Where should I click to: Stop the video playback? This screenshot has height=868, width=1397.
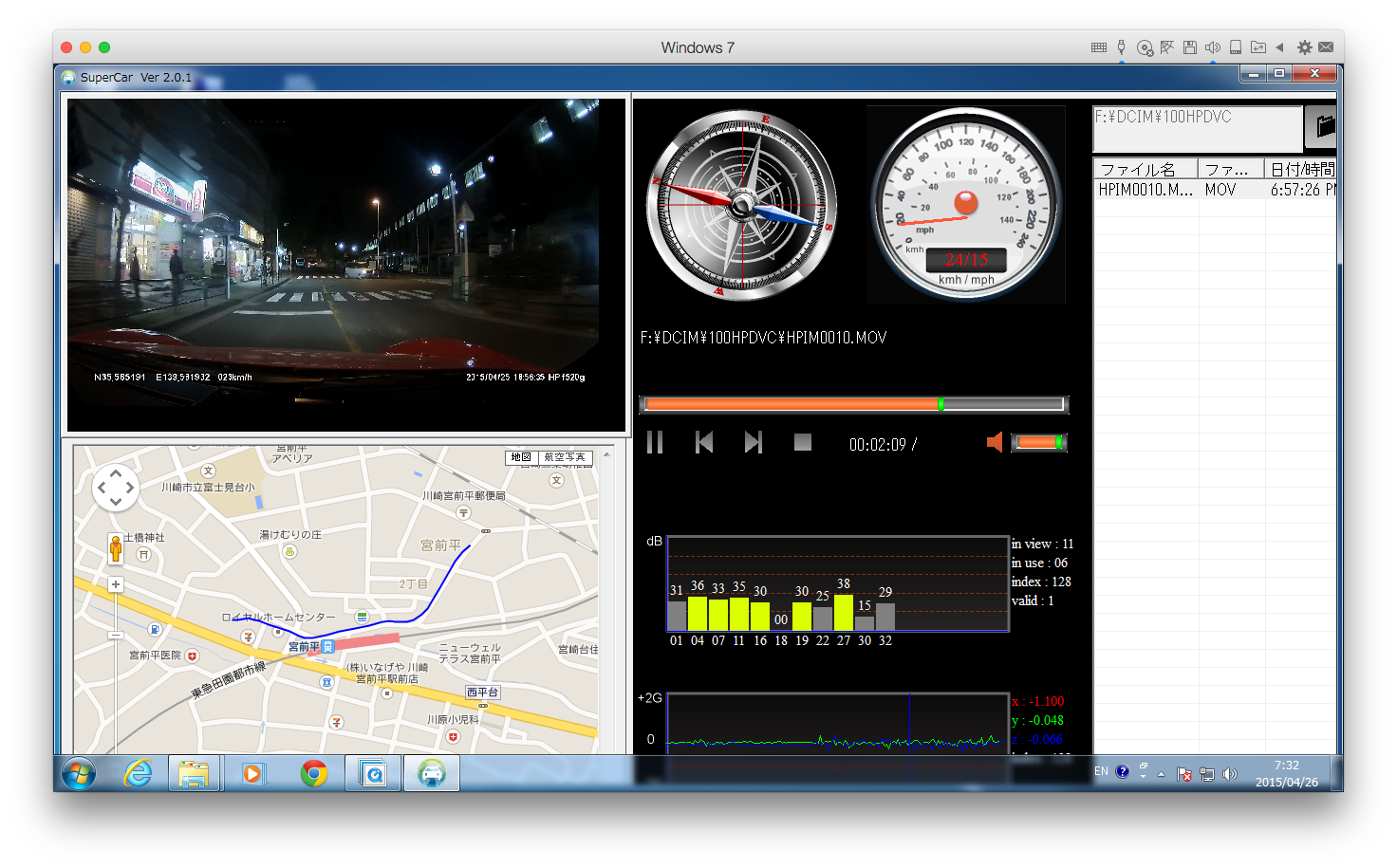pos(803,443)
